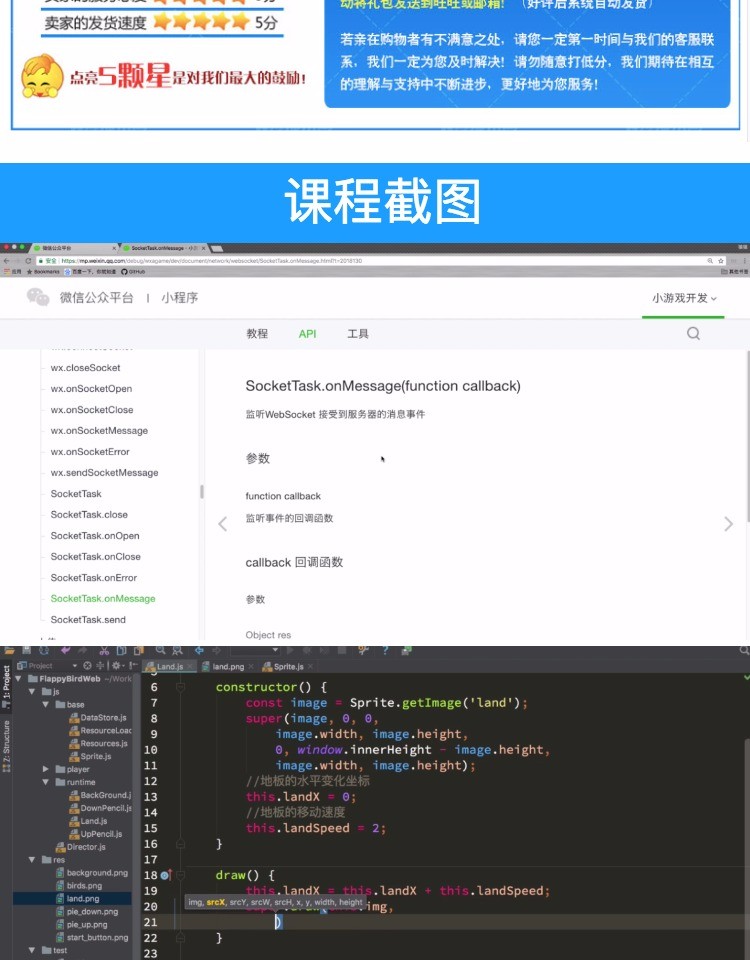Click the 小程序 header link
The width and height of the screenshot is (750, 960).
pos(179,298)
